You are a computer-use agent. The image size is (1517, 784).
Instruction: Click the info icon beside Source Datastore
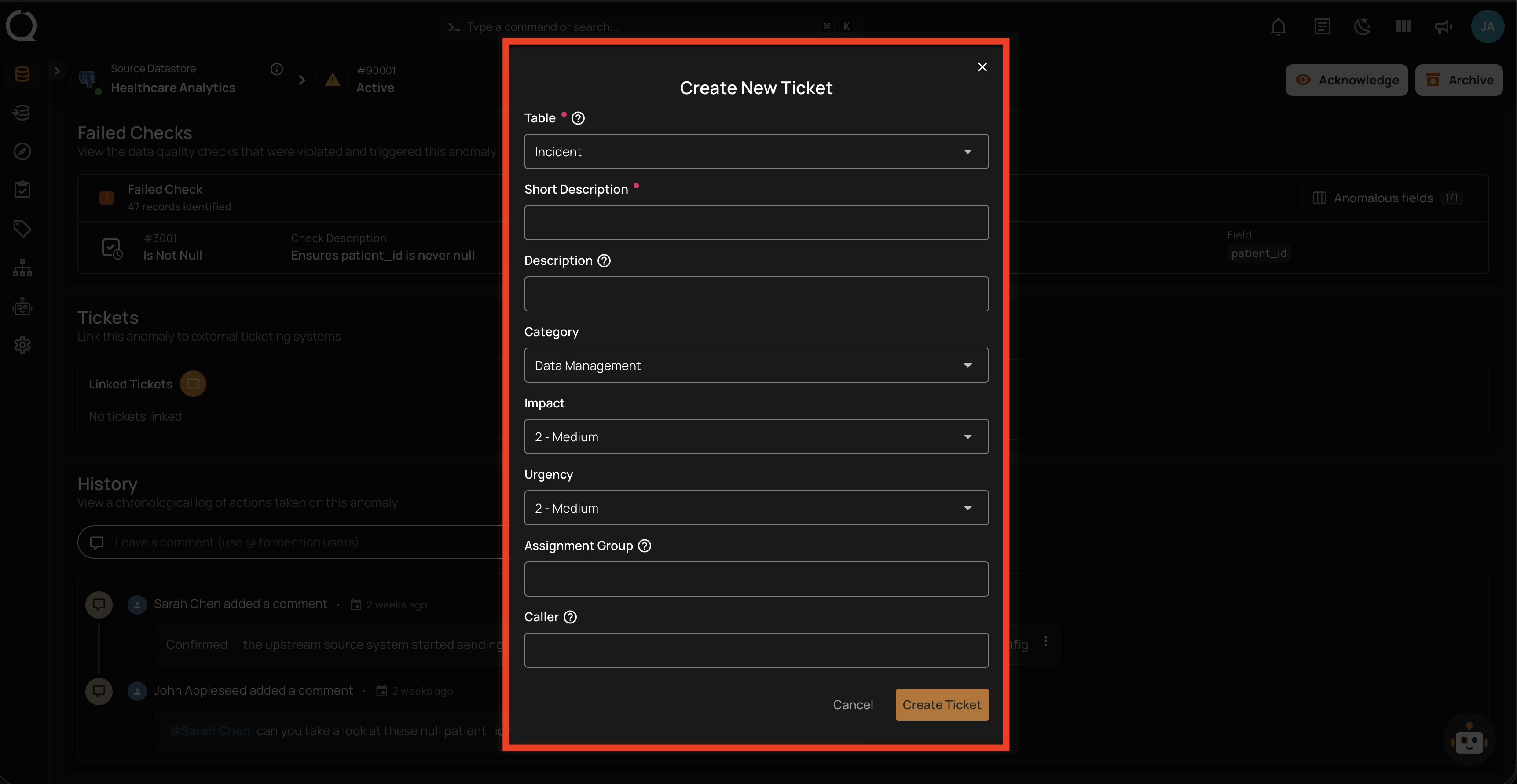(x=277, y=70)
